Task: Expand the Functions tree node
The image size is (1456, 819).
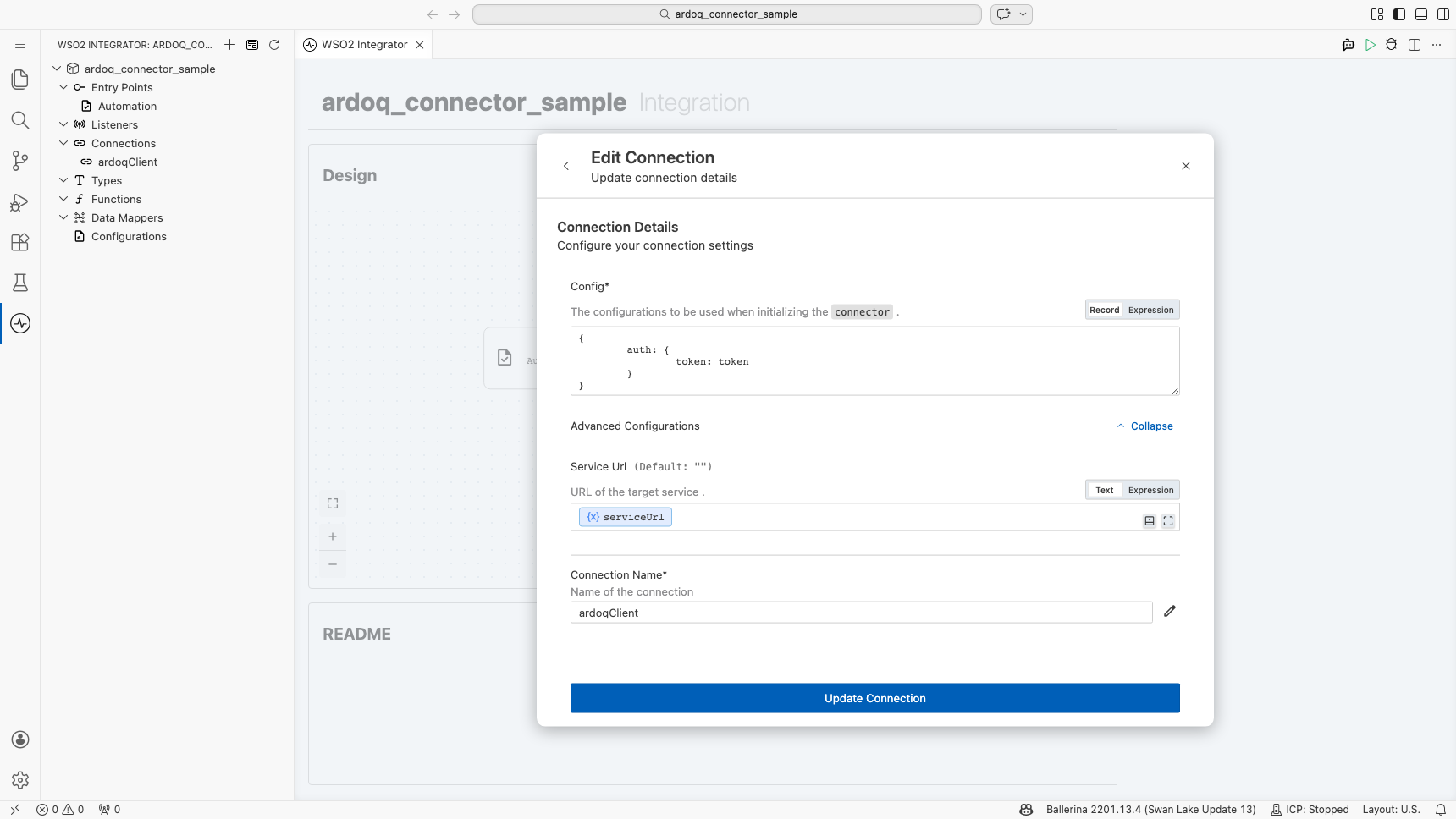Action: (63, 199)
